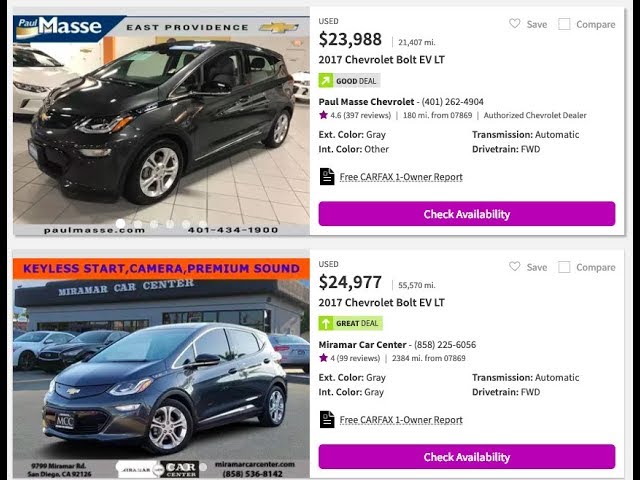Open Free CARFAX 1-Owner Report for first car
The height and width of the screenshot is (480, 640).
coord(401,177)
